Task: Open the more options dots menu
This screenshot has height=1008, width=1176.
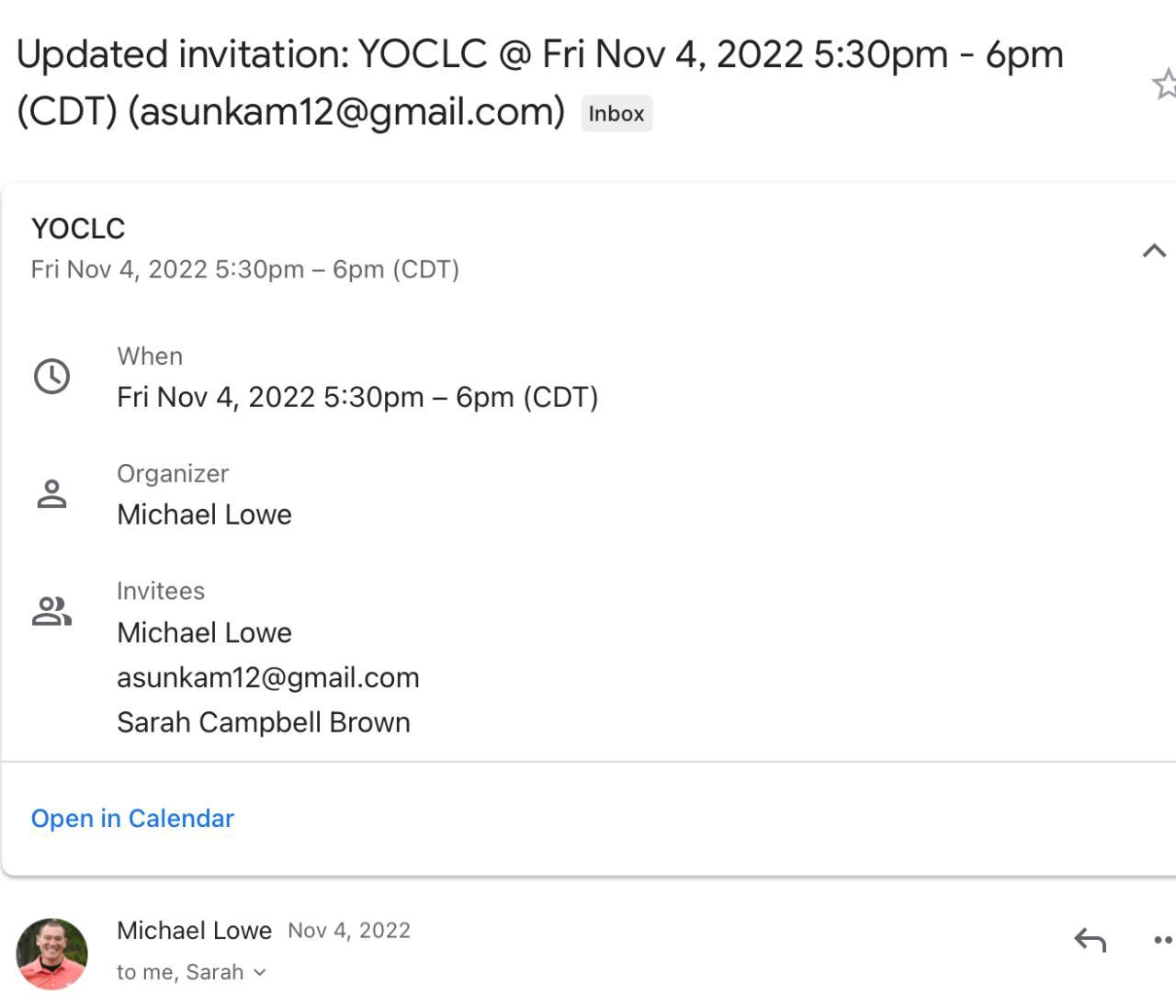Action: pos(1163,940)
